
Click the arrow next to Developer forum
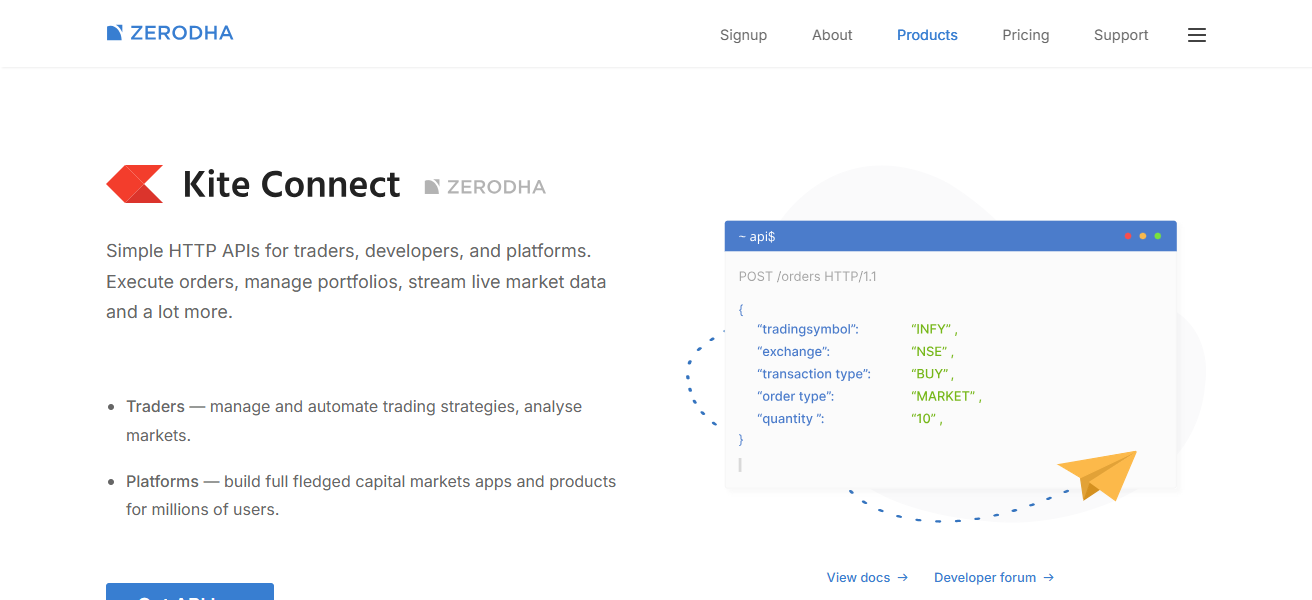(1048, 577)
